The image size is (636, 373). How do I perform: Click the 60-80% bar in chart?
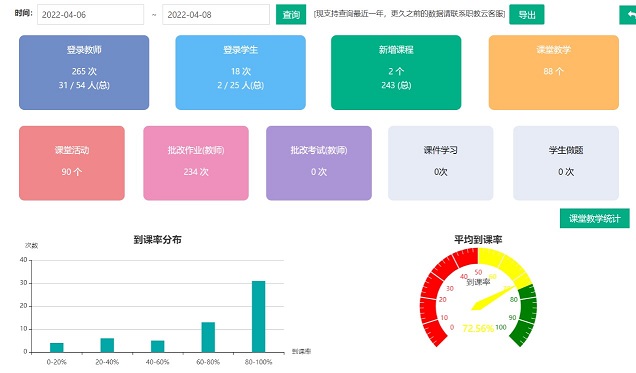pyautogui.click(x=208, y=337)
